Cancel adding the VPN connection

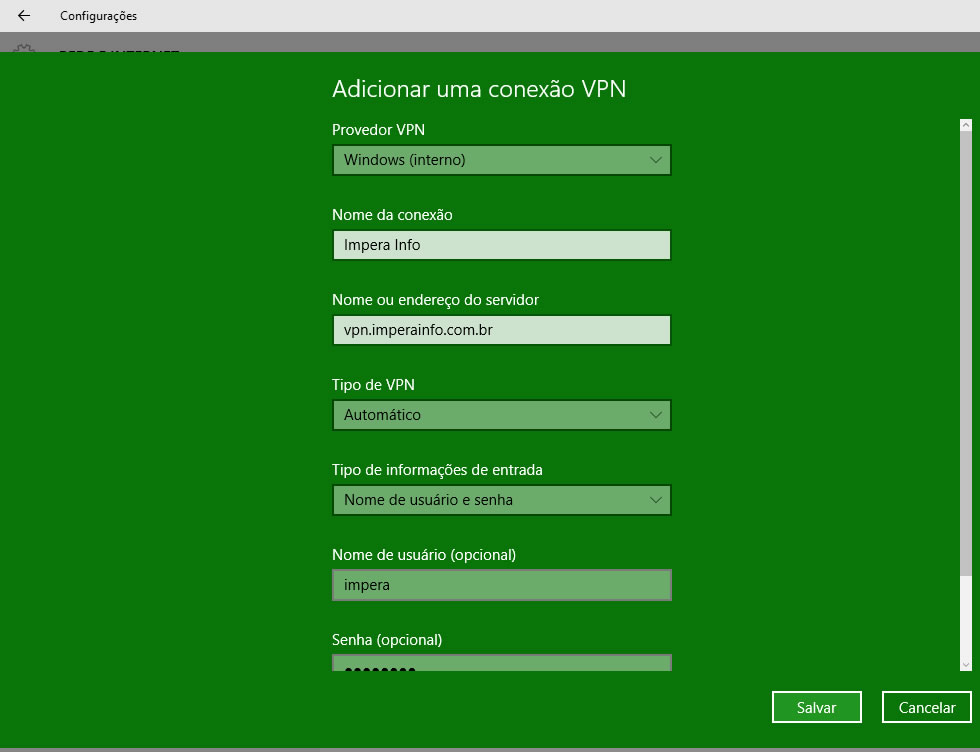[x=926, y=707]
